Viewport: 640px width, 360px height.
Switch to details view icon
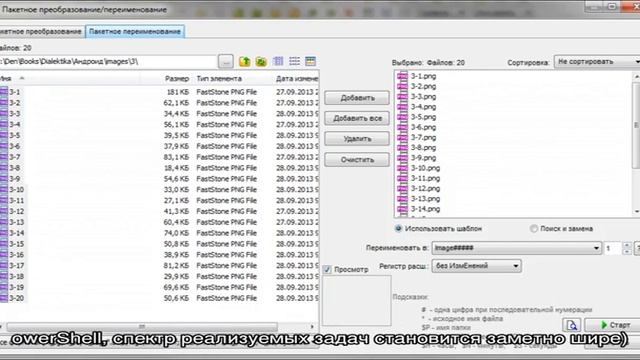(311, 61)
